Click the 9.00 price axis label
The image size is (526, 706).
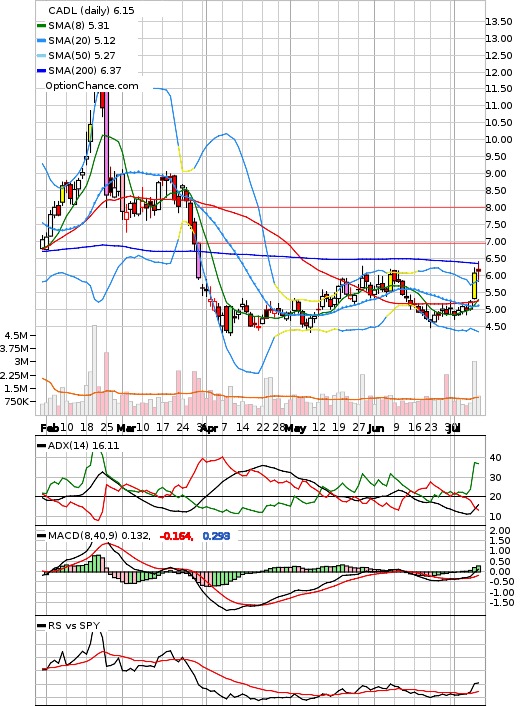499,174
